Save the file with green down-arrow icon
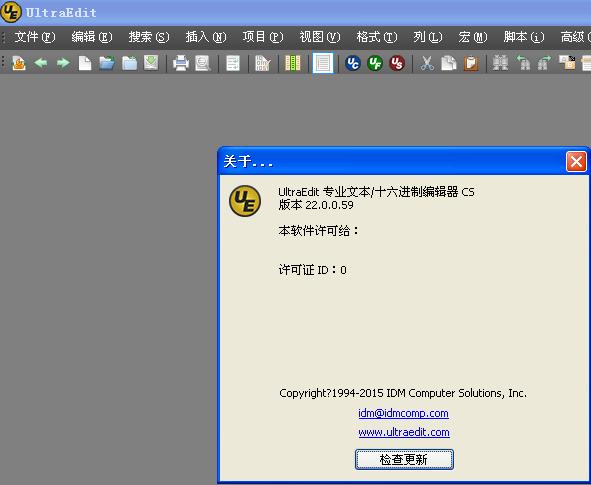This screenshot has height=485, width=591. 151,63
